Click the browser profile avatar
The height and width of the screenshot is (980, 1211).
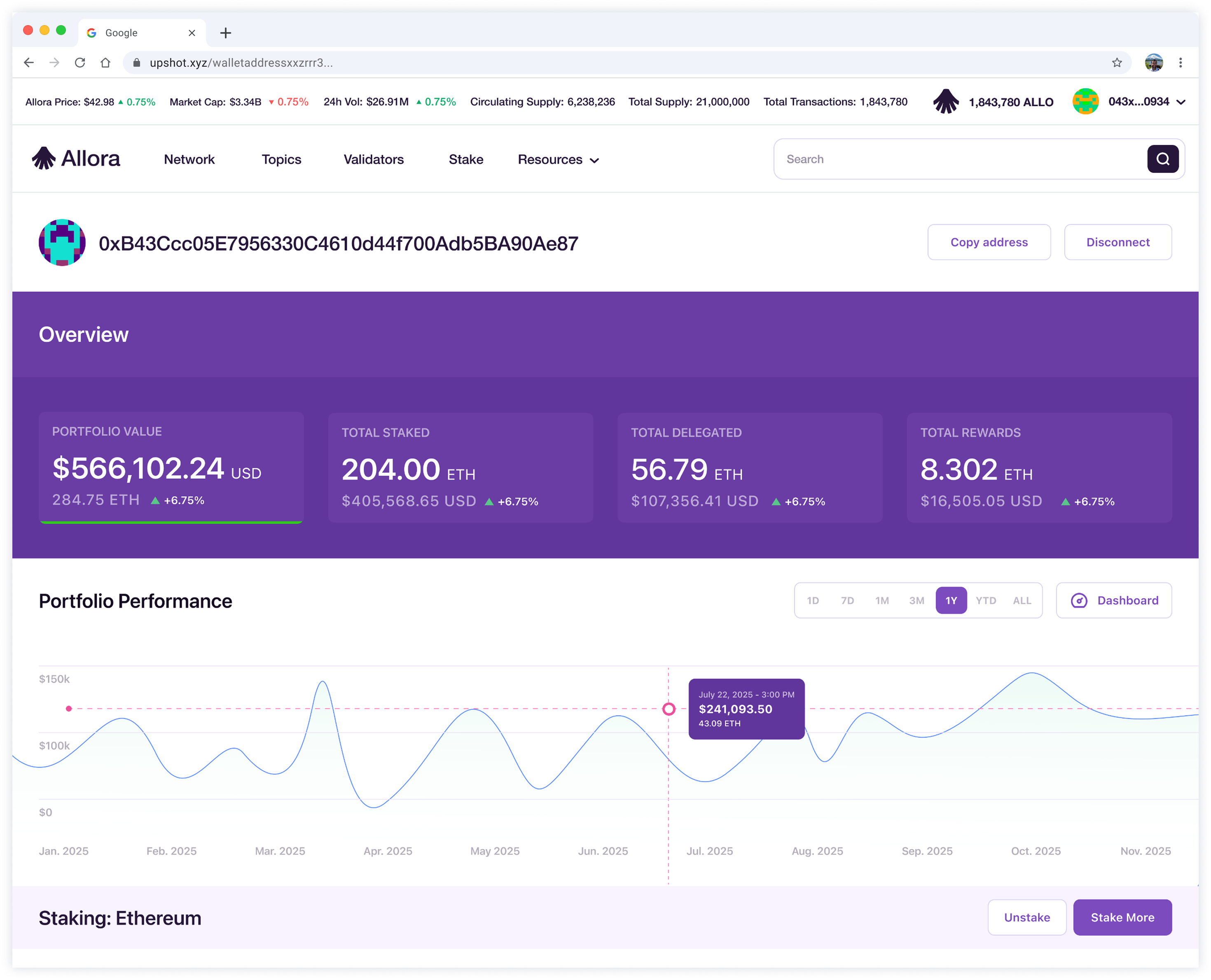coord(1153,63)
